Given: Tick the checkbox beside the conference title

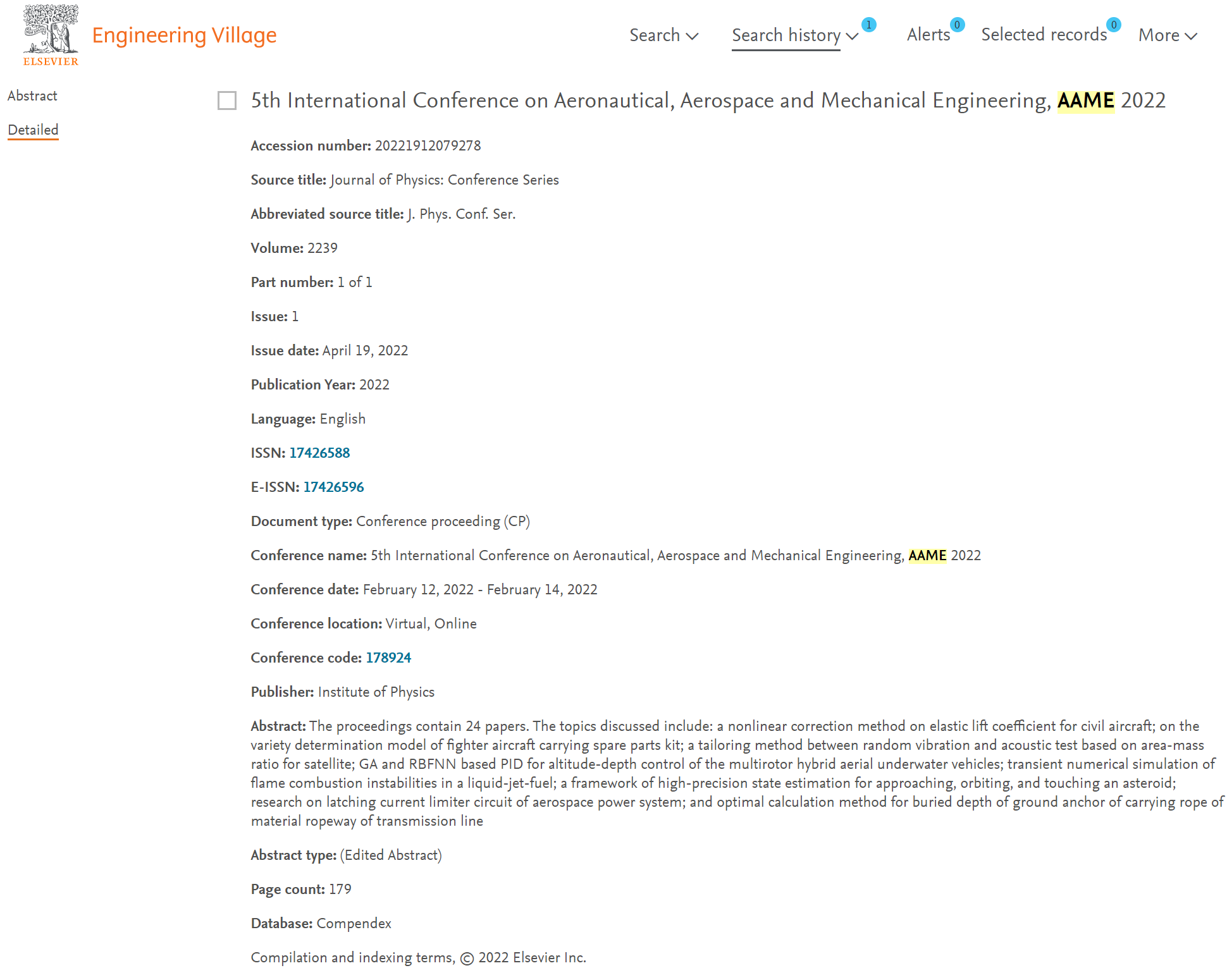Looking at the screenshot, I should pyautogui.click(x=227, y=101).
